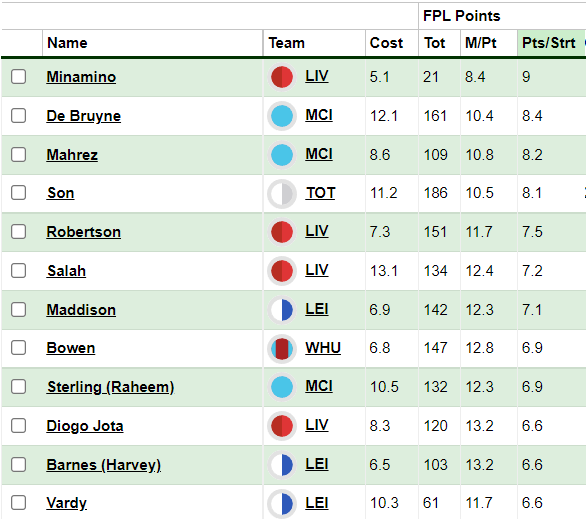Sort by the Name column header

pyautogui.click(x=67, y=43)
